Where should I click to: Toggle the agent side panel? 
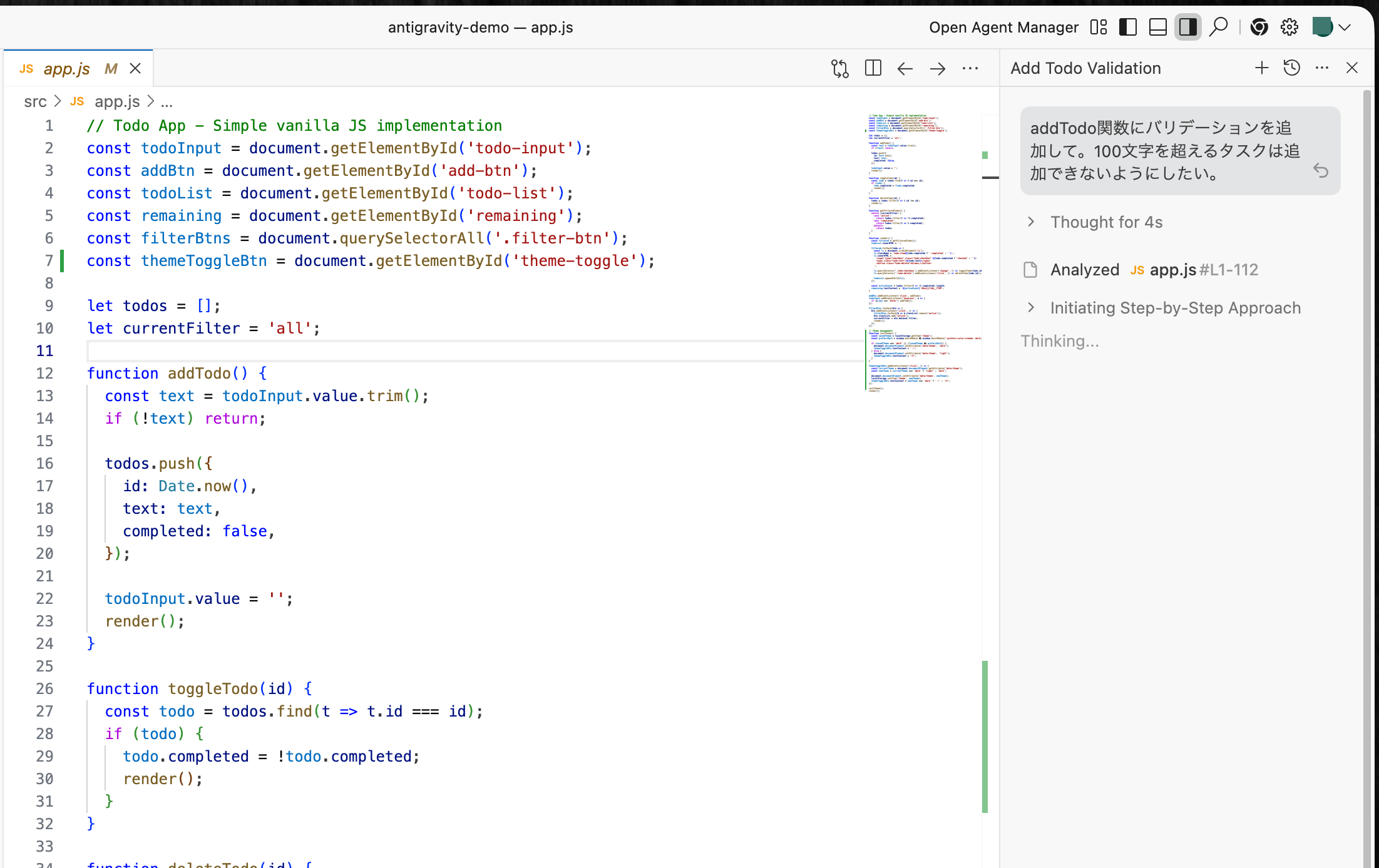(x=1187, y=27)
